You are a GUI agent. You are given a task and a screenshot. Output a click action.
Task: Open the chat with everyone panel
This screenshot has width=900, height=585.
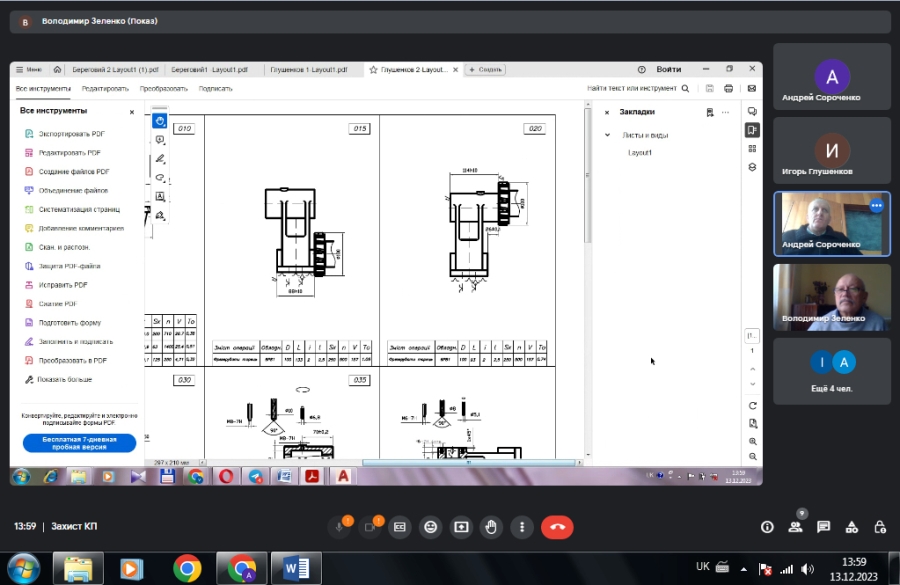[824, 526]
